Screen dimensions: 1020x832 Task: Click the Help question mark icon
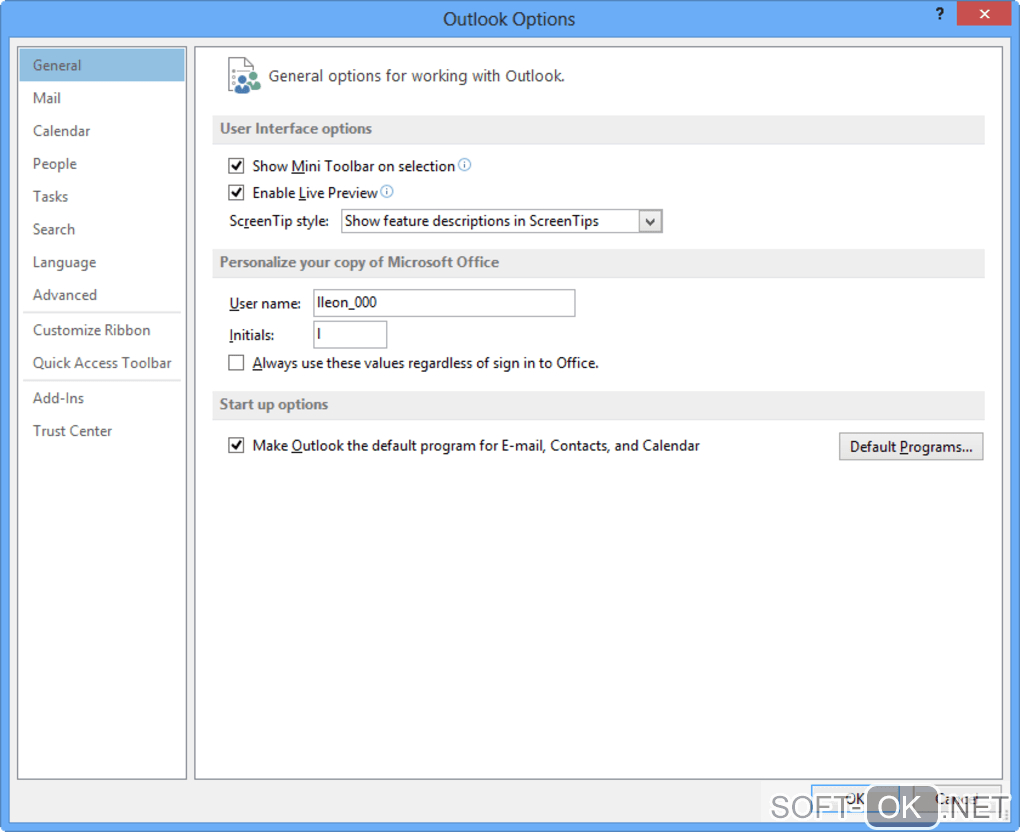click(939, 14)
